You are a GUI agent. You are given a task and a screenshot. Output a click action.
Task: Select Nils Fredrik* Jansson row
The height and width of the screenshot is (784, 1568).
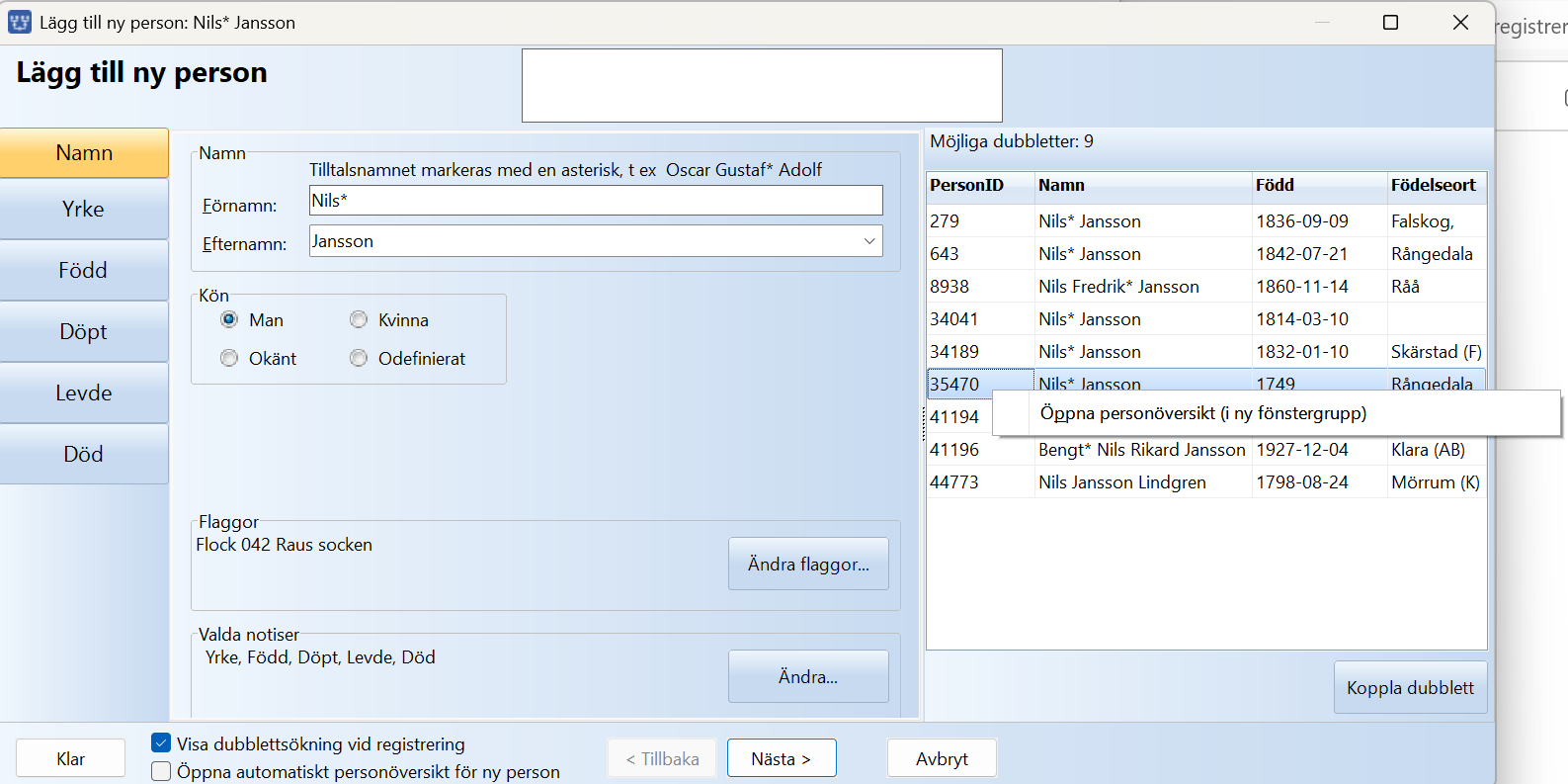1206,287
